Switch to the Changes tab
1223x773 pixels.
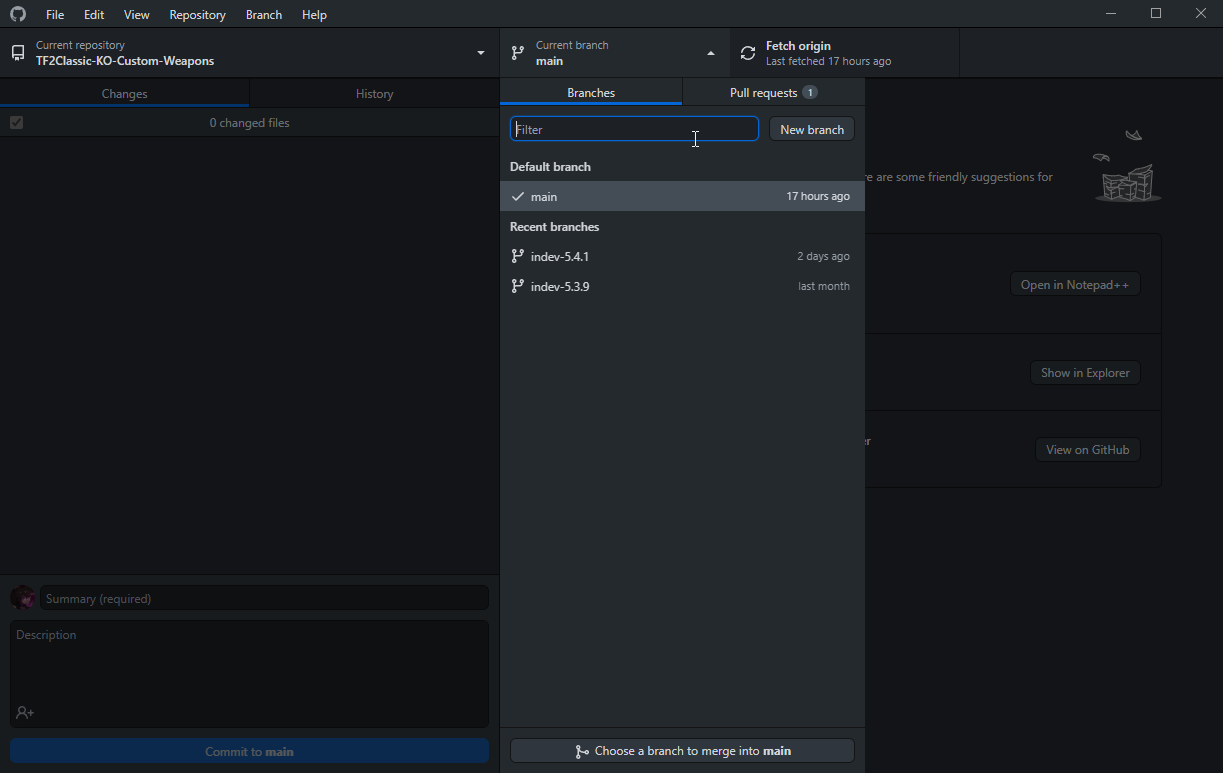click(x=125, y=93)
